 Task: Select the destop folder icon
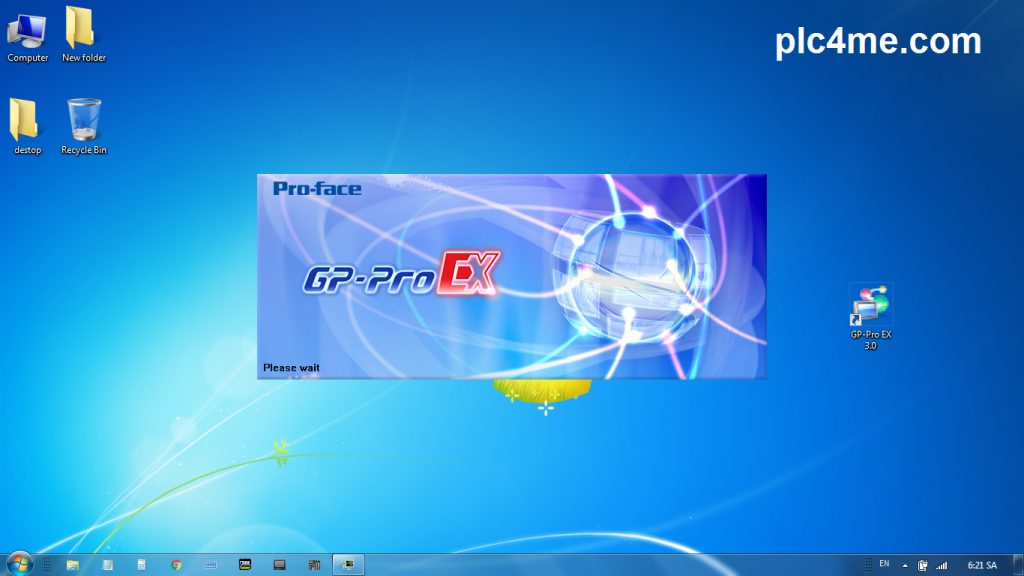pyautogui.click(x=27, y=126)
